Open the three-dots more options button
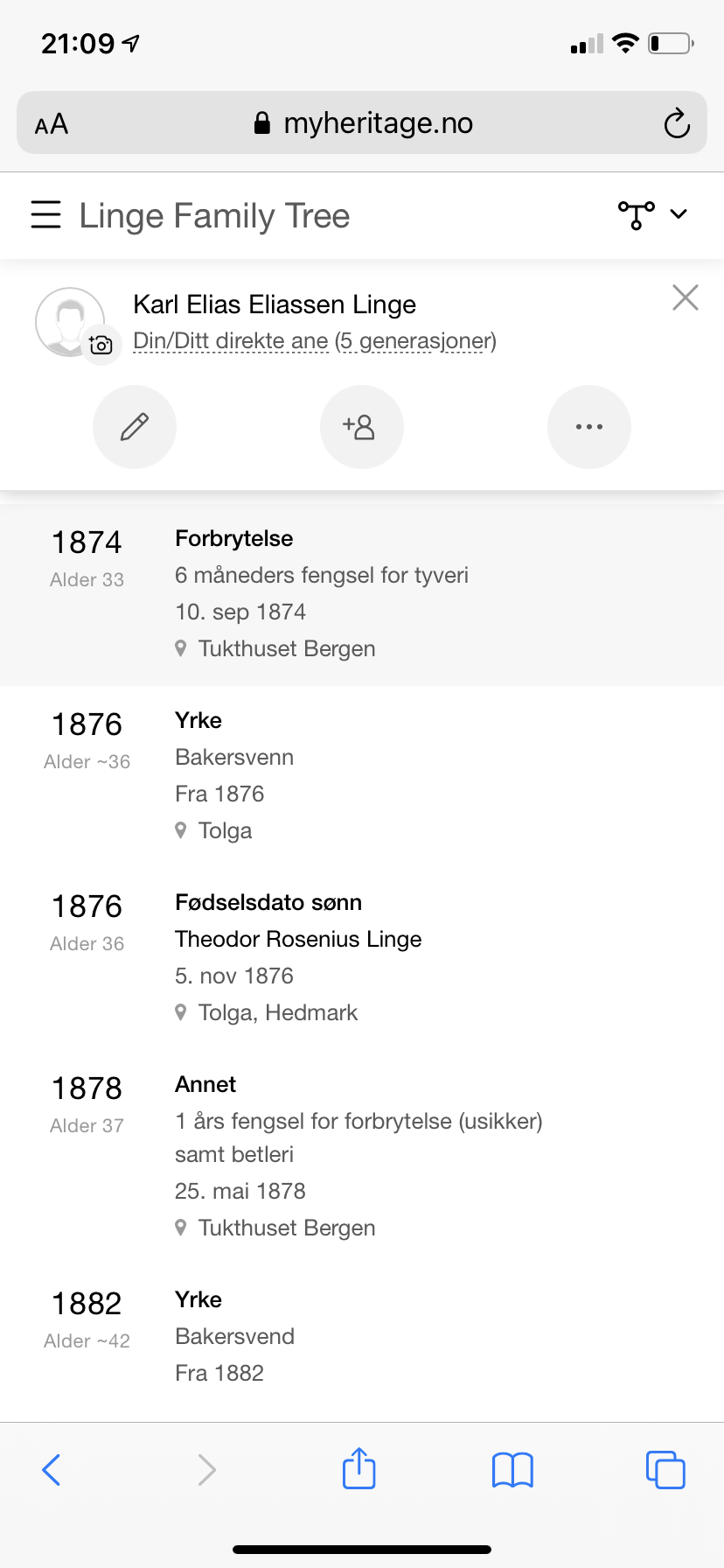The image size is (724, 1568). click(589, 427)
